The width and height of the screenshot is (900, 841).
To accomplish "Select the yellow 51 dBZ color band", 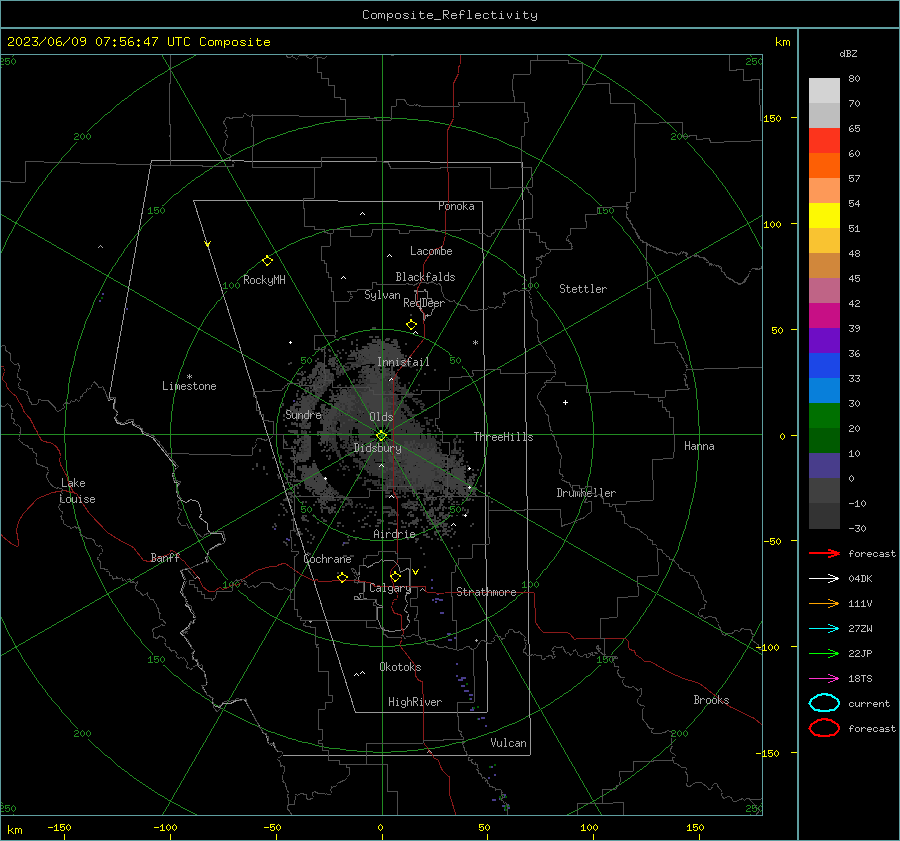I will [824, 215].
